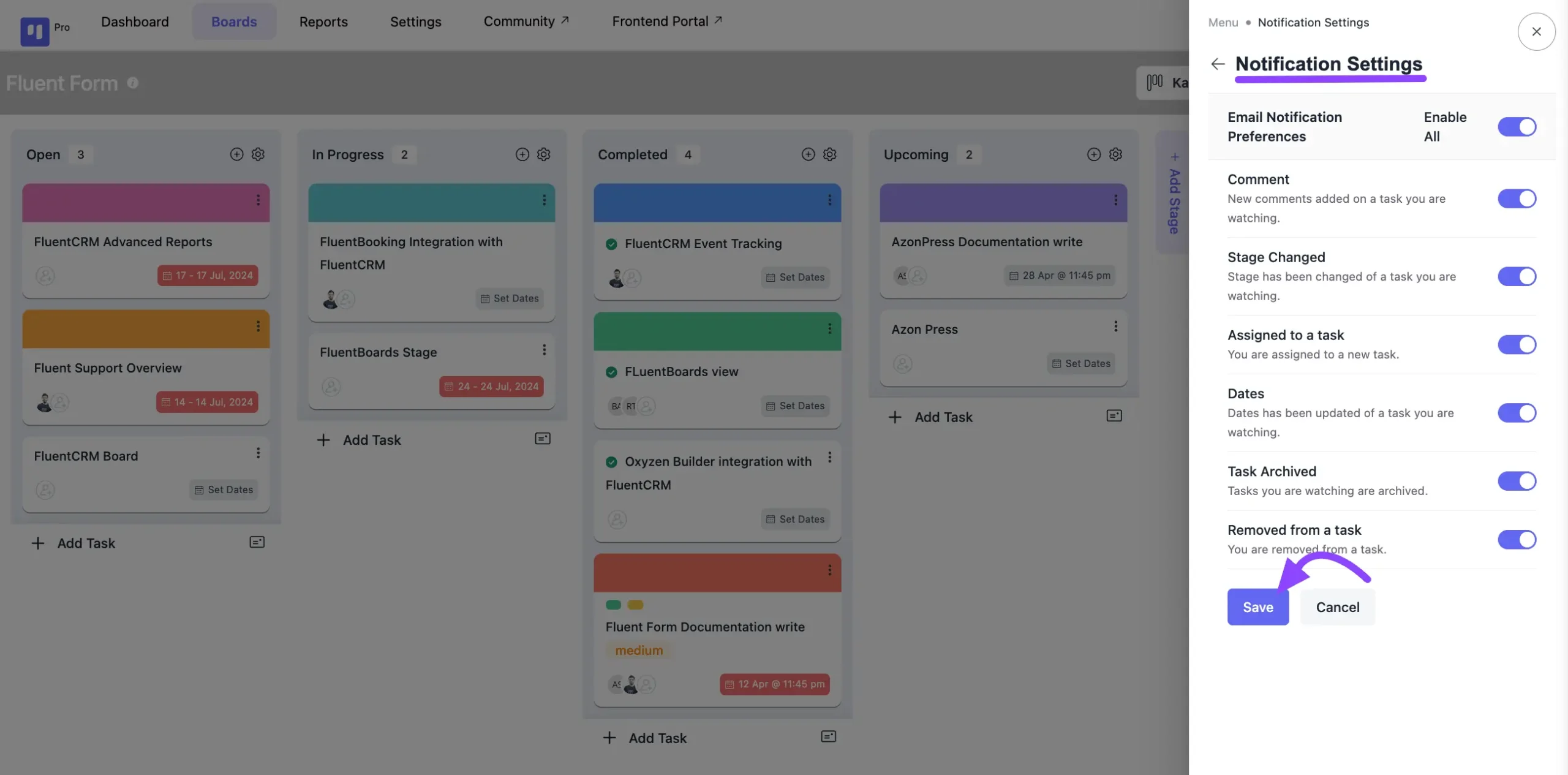Open three-dot menu on FluentCRM Board card
Image resolution: width=1568 pixels, height=775 pixels.
click(x=258, y=453)
